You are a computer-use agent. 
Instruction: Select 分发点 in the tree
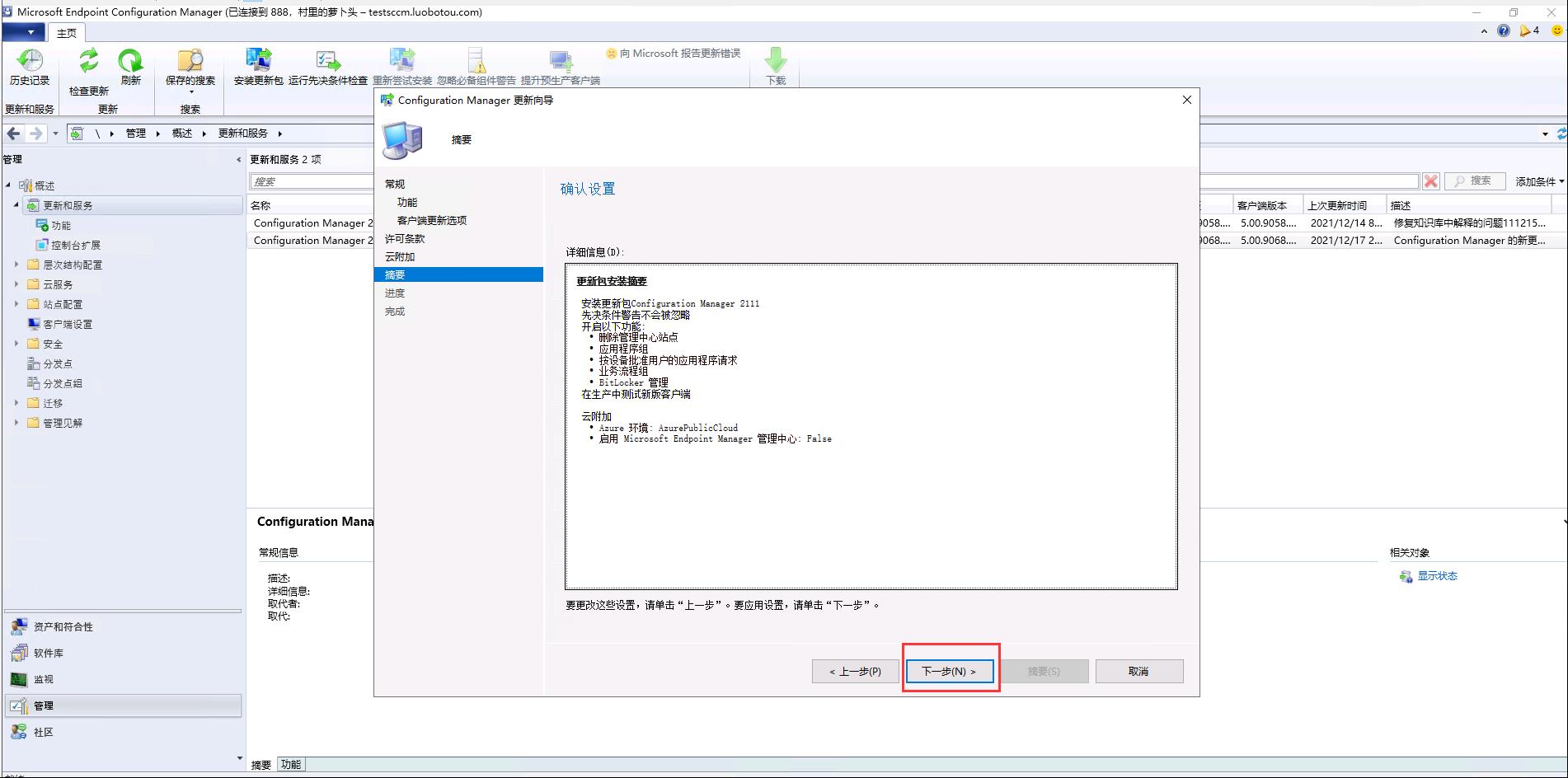pyautogui.click(x=58, y=363)
